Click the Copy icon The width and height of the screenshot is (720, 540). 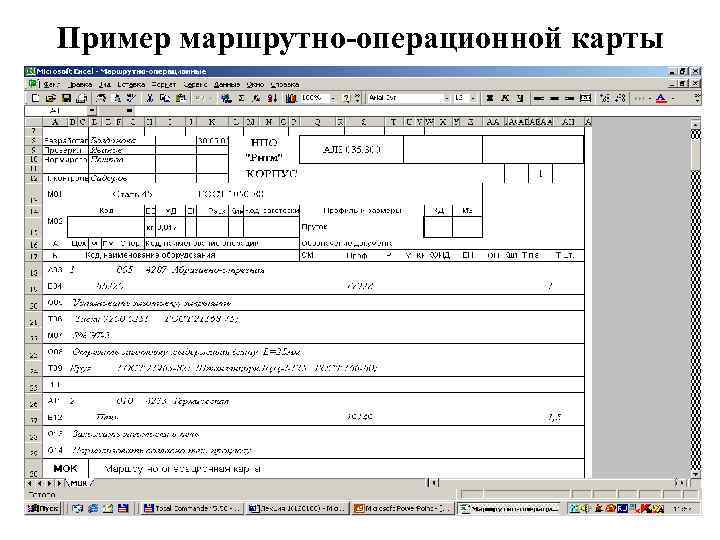(x=164, y=98)
